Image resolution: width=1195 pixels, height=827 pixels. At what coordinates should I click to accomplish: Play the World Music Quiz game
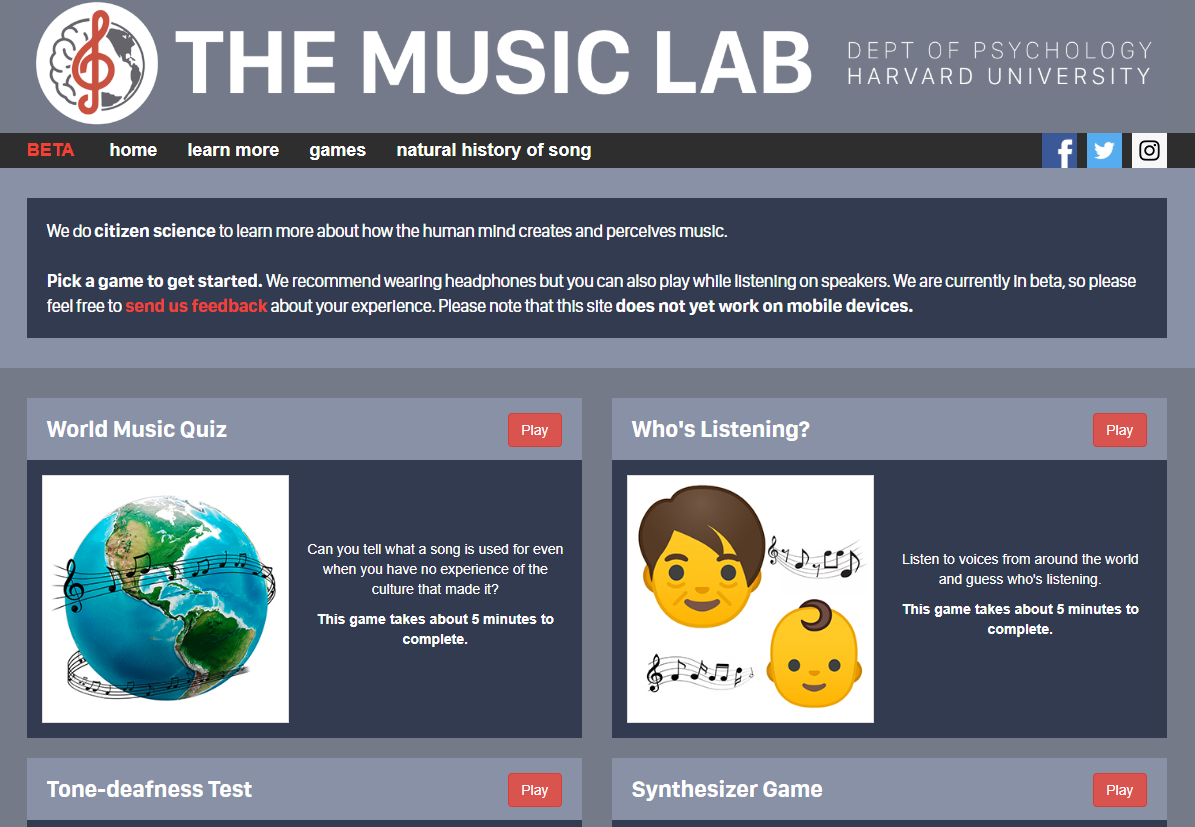[534, 429]
